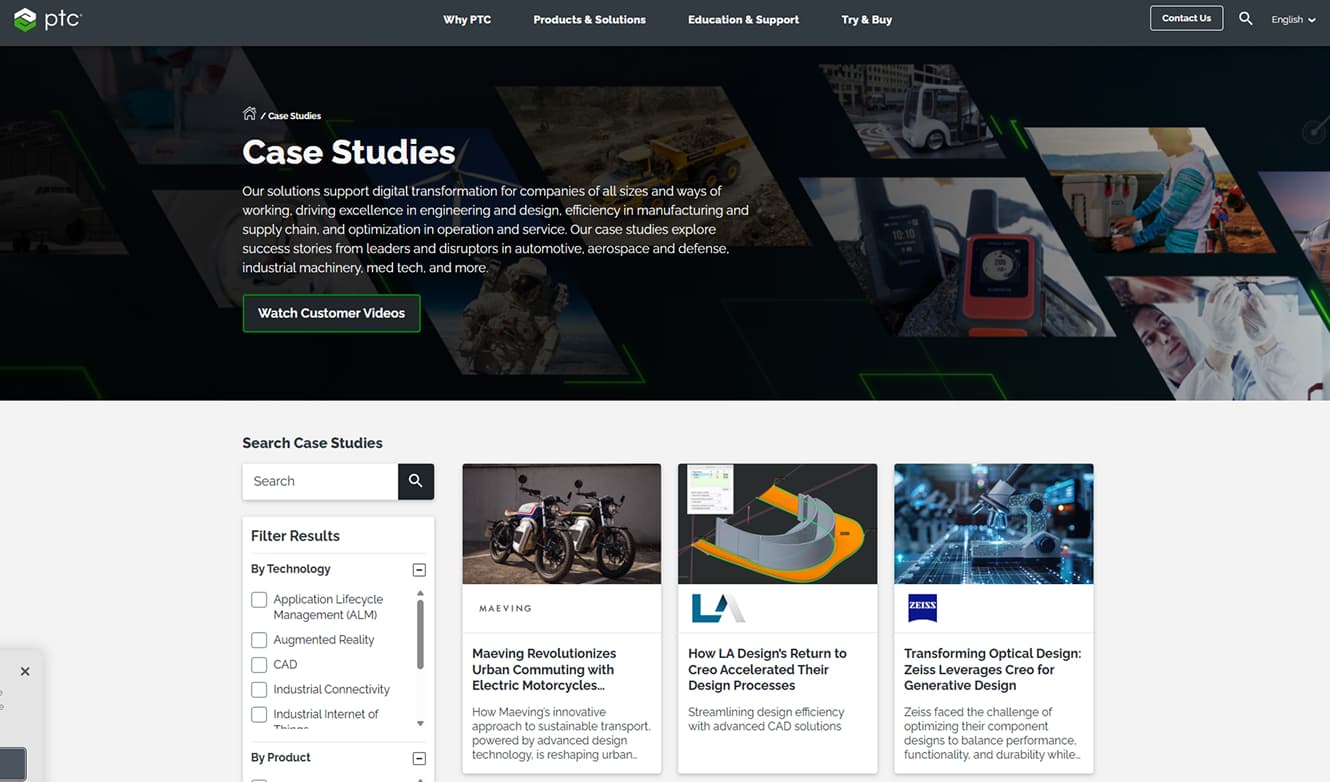Click the Maeving brand logo on the card
This screenshot has width=1330, height=782.
coord(505,608)
